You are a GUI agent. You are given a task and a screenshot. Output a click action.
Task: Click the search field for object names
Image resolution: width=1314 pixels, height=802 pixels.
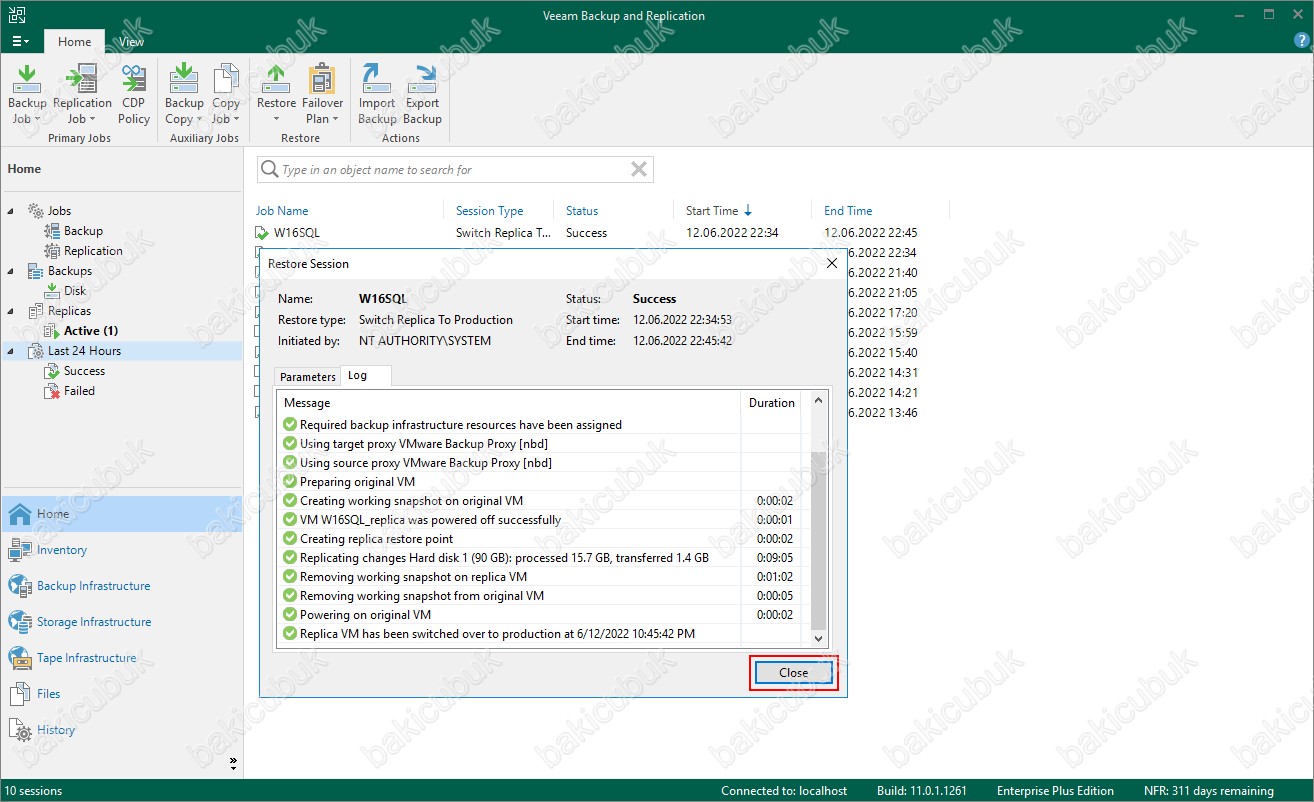pos(455,170)
